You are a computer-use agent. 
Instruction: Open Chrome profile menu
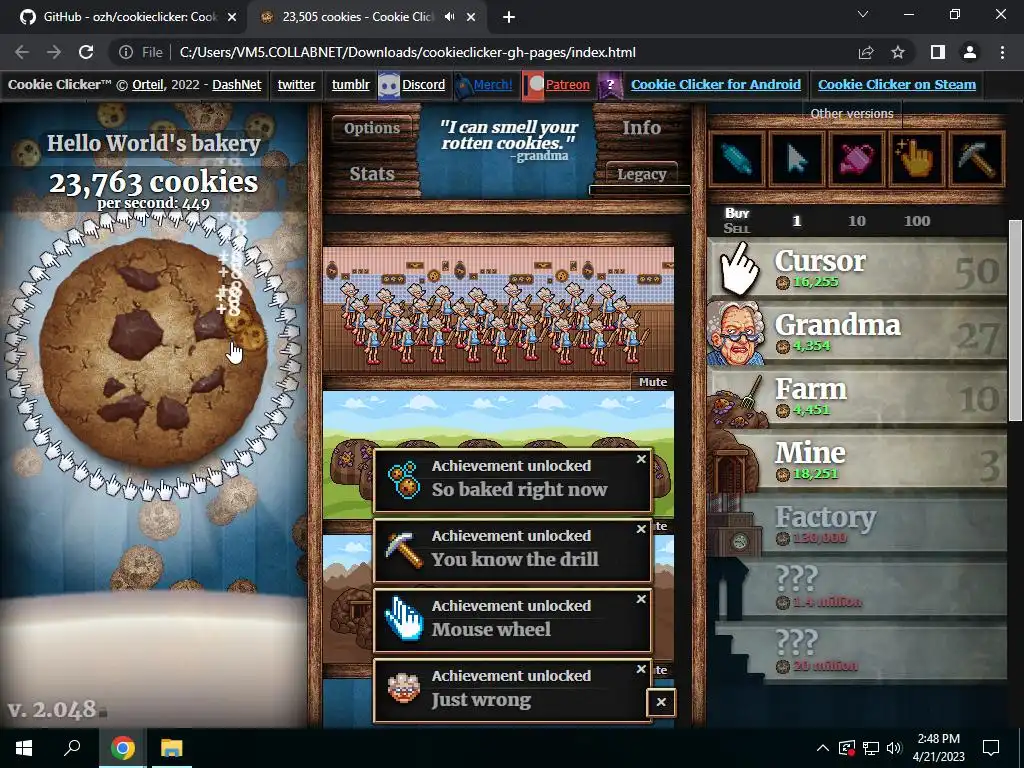click(x=970, y=52)
